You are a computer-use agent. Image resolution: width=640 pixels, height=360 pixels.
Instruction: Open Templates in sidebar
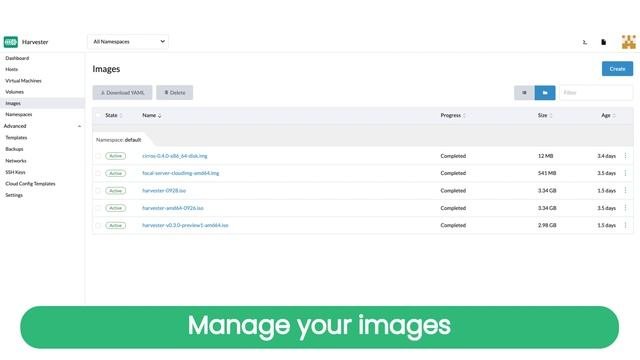click(x=16, y=138)
